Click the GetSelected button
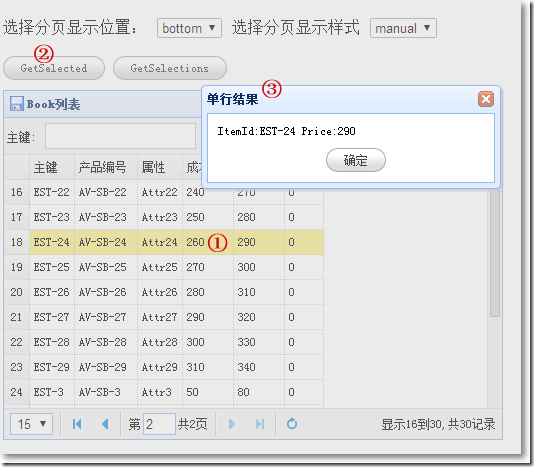 pyautogui.click(x=54, y=68)
